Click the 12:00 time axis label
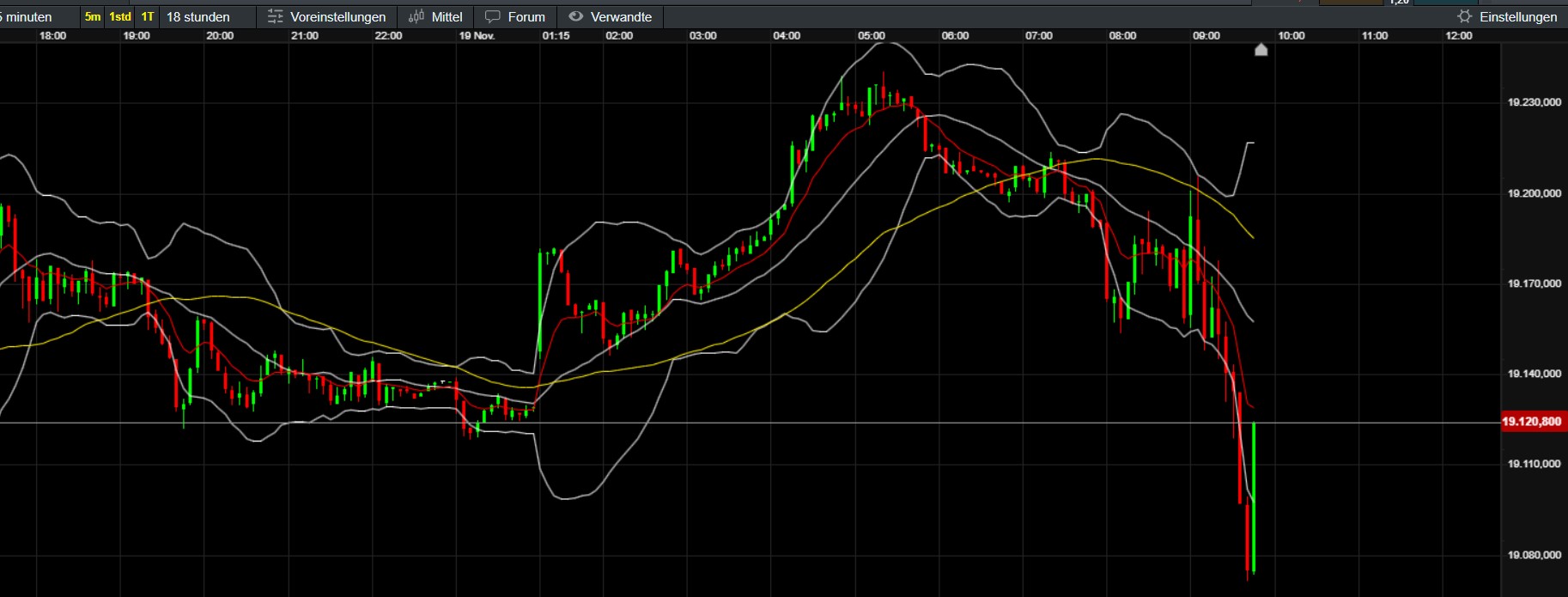Image resolution: width=1568 pixels, height=597 pixels. pos(1458,36)
